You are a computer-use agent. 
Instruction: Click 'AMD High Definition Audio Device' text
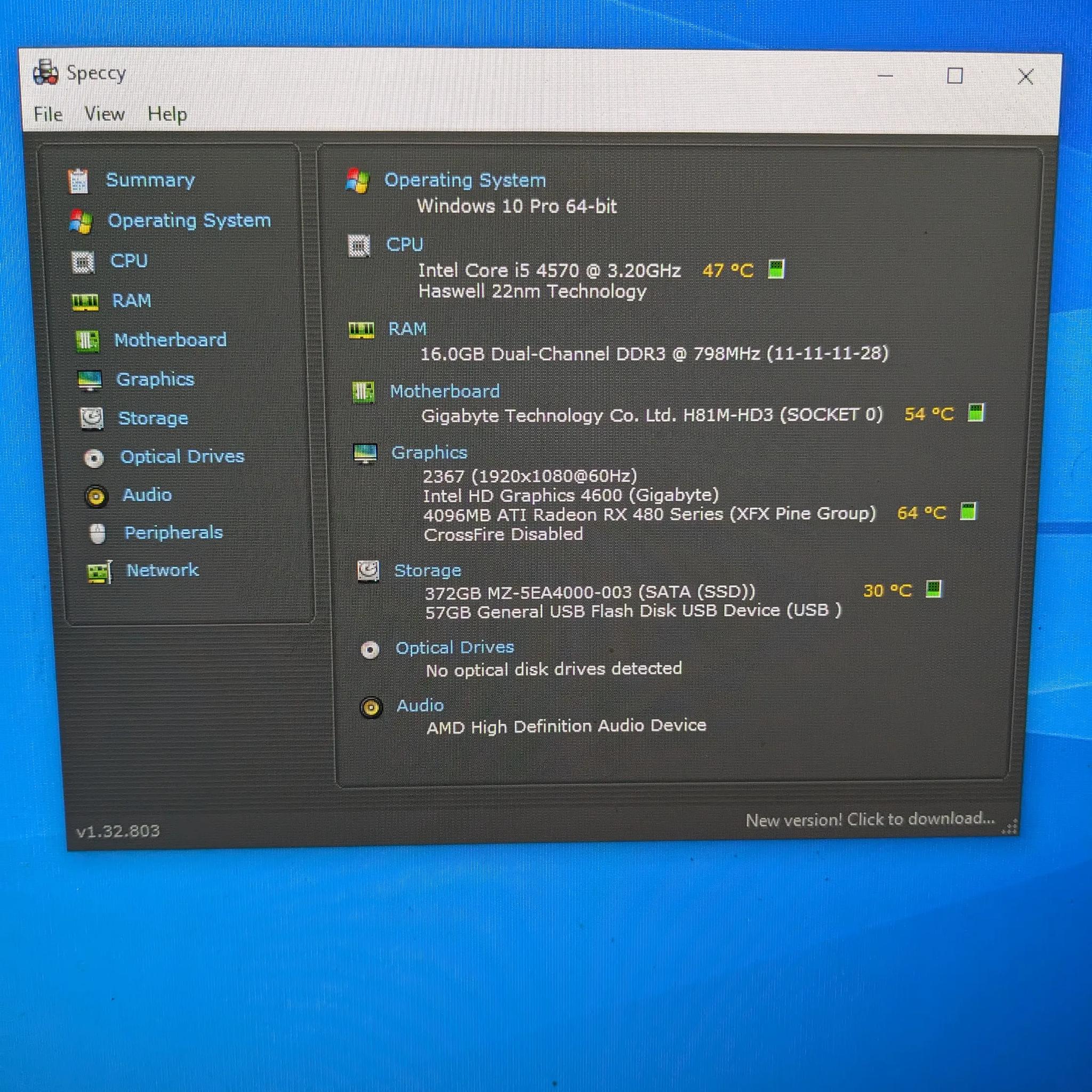(x=566, y=726)
